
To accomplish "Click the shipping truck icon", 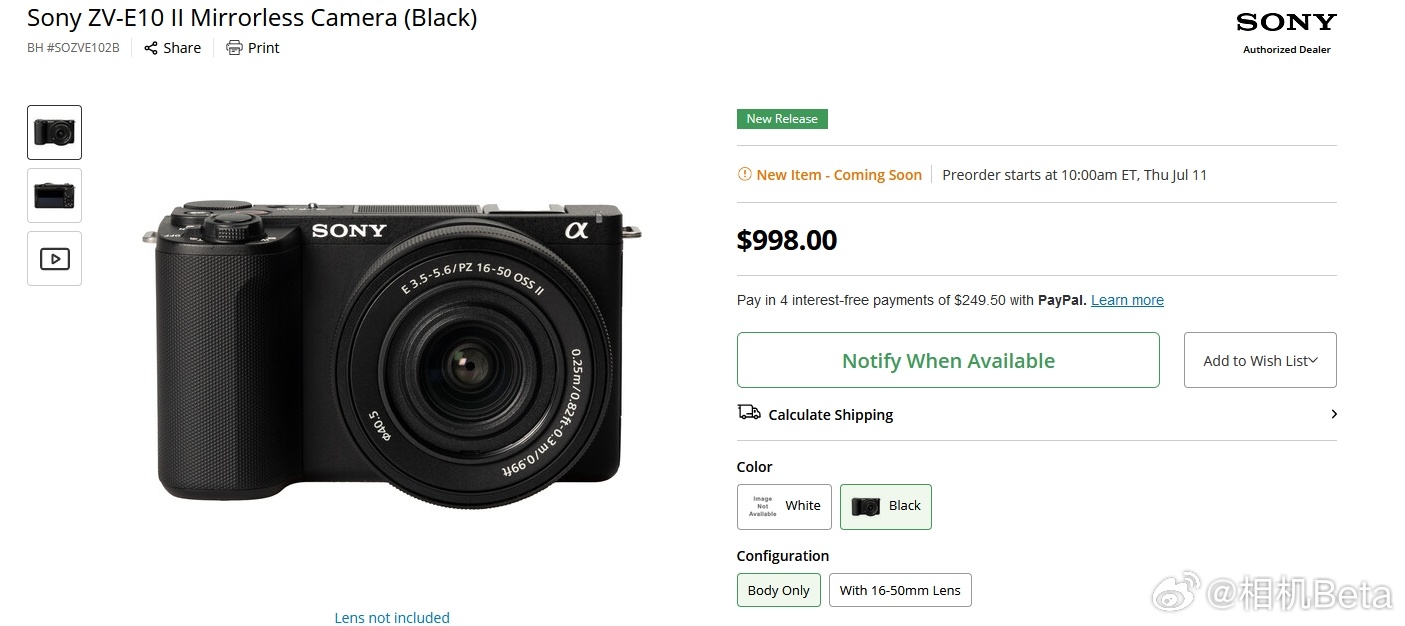I will (x=749, y=413).
